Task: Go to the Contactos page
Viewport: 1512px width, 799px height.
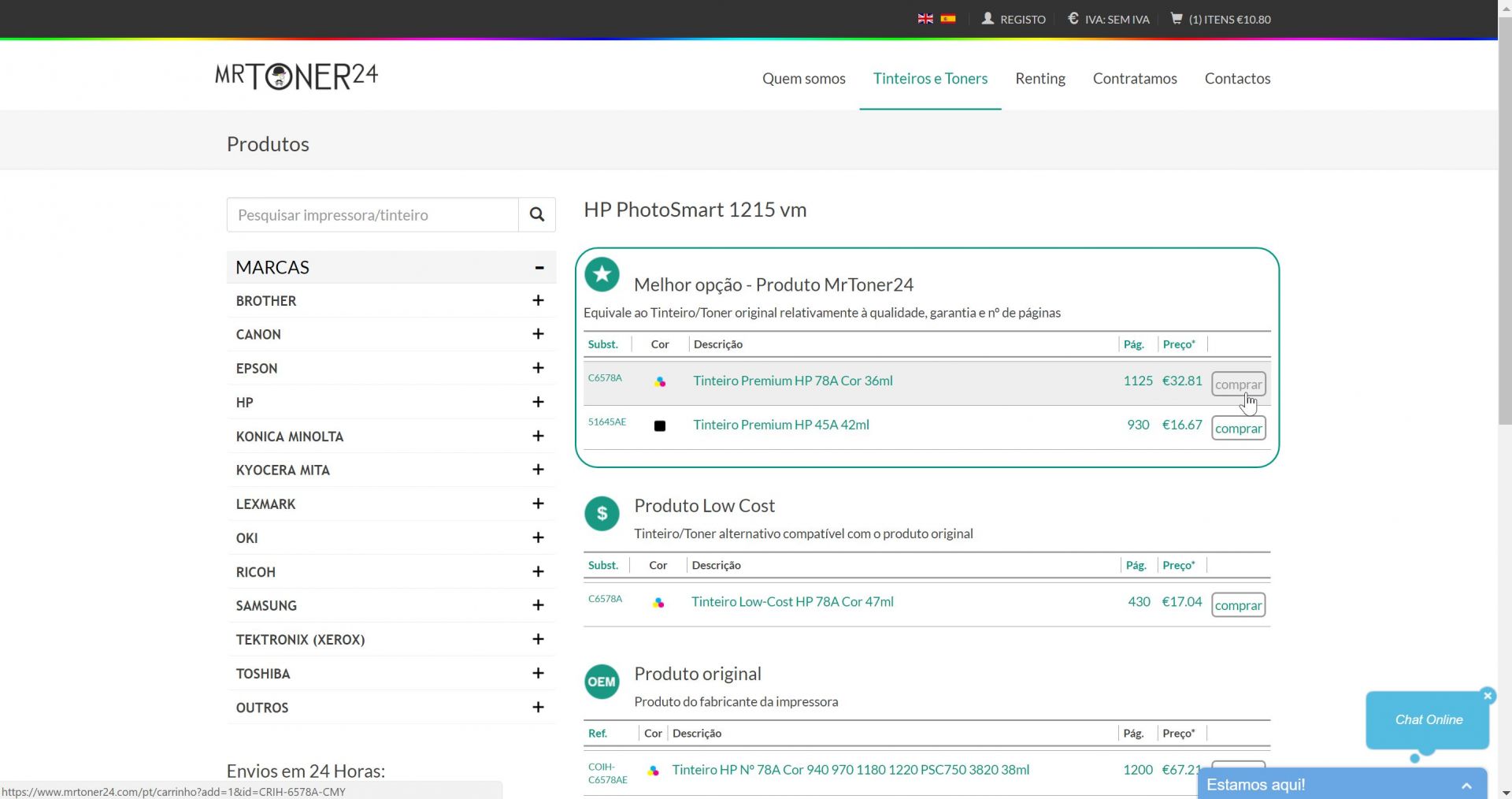Action: (x=1236, y=79)
